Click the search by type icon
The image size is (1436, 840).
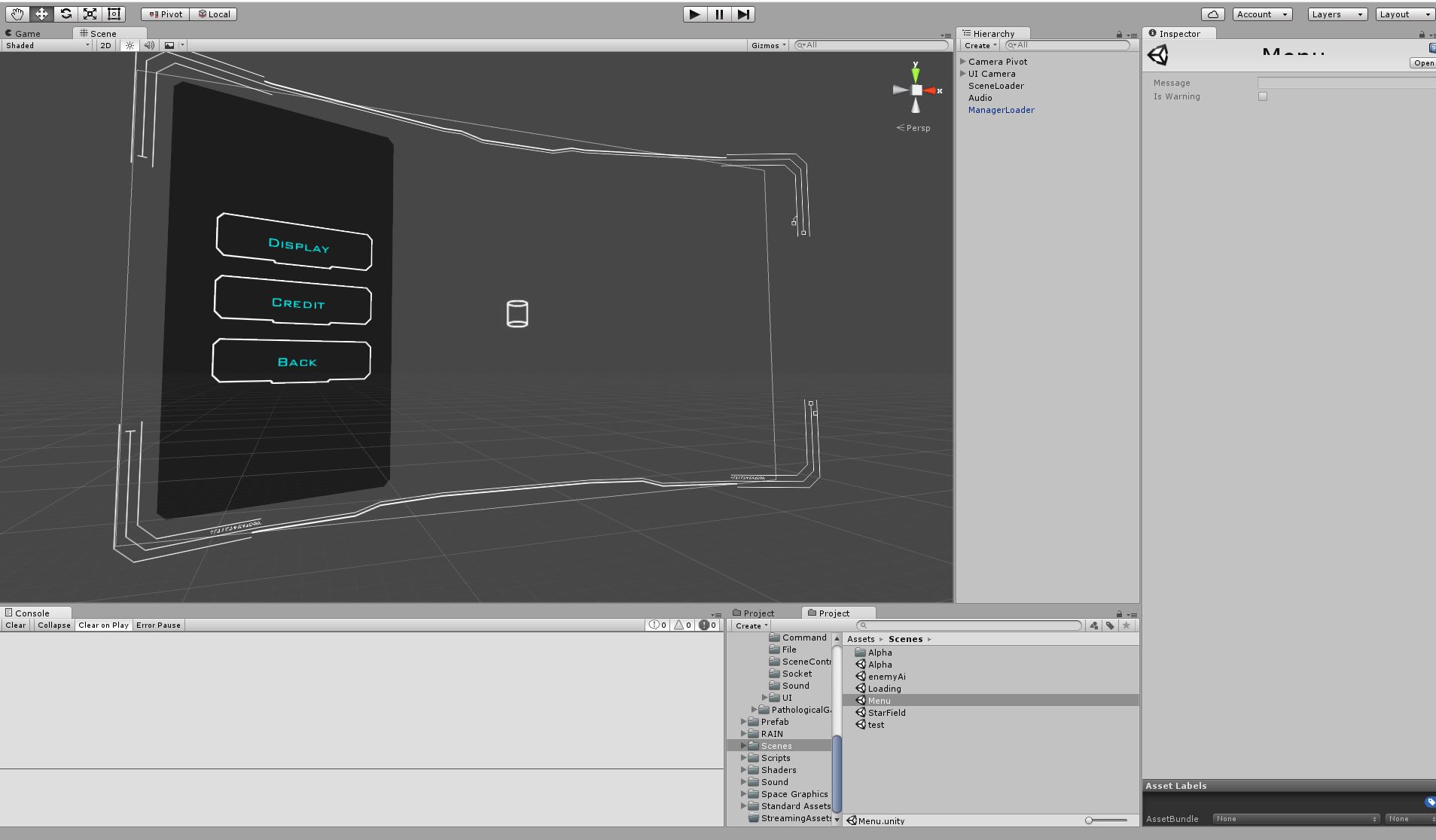[1093, 625]
